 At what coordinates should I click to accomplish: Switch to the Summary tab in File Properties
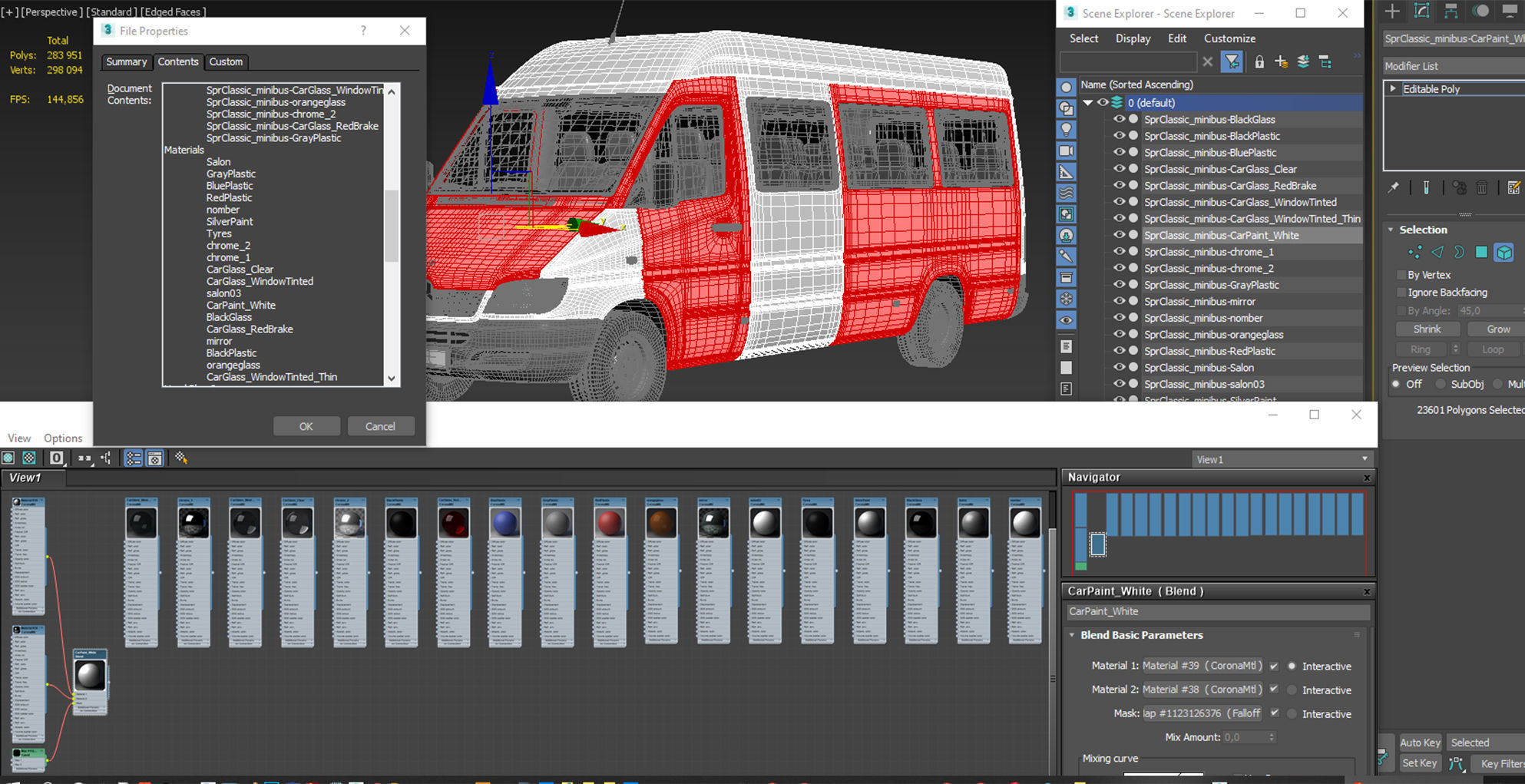[x=126, y=61]
